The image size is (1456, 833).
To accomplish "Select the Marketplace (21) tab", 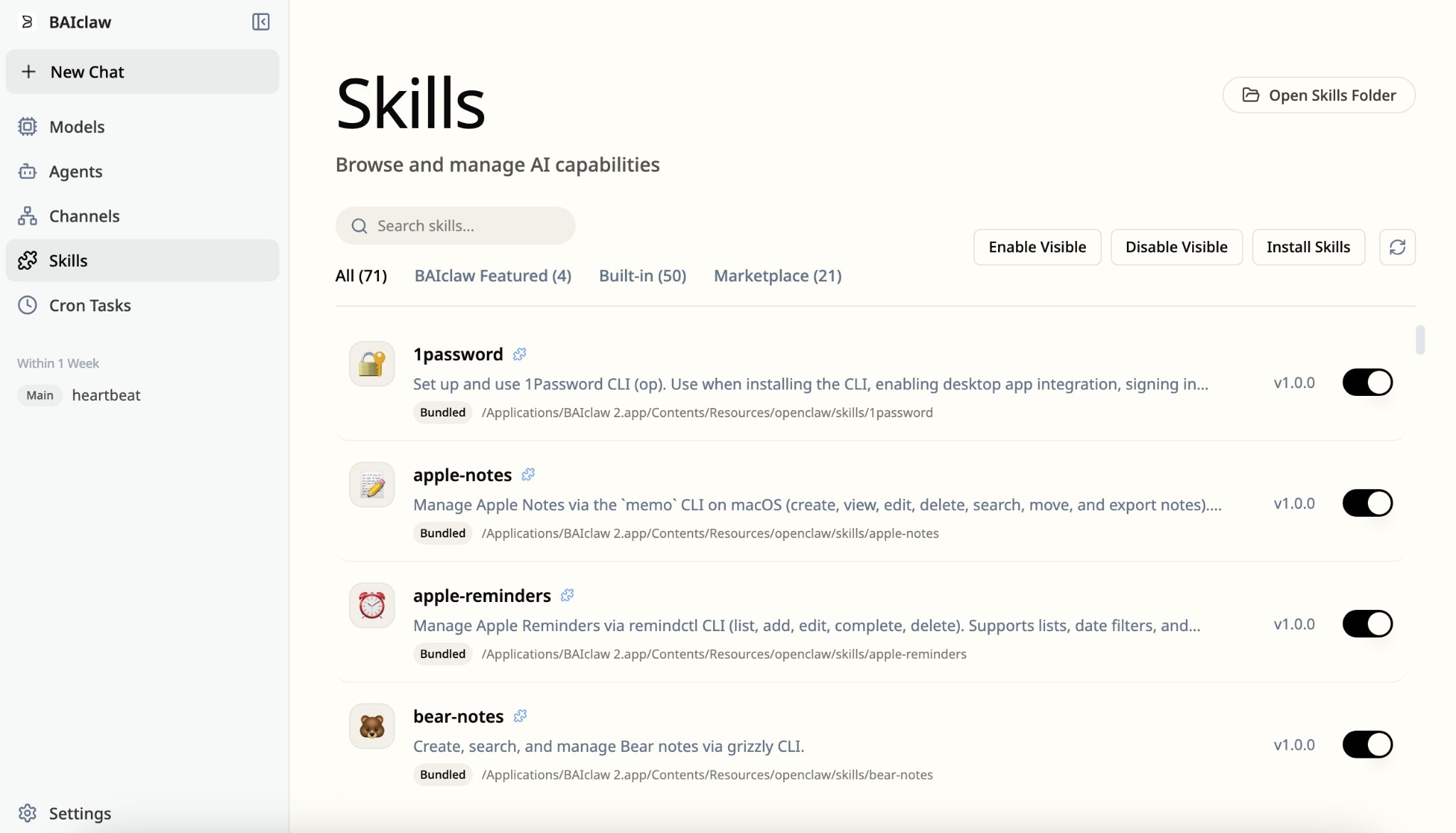I will click(x=778, y=276).
